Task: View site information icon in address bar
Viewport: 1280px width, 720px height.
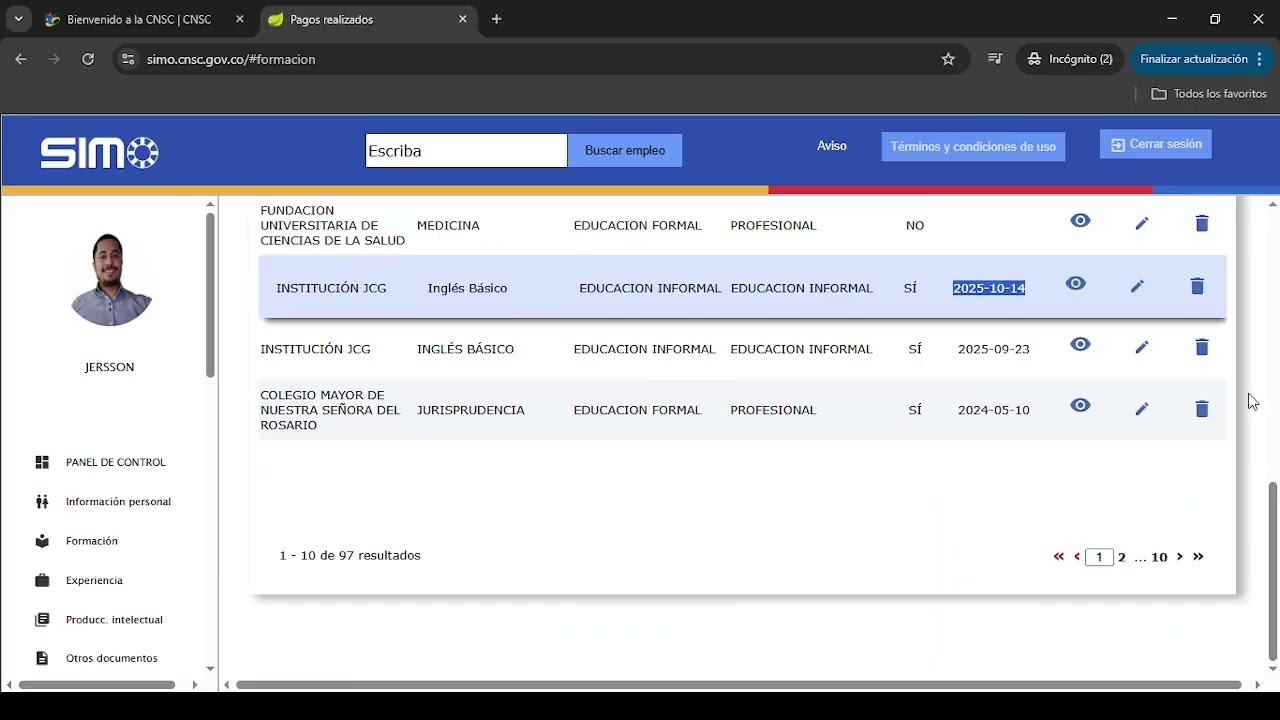Action: (127, 59)
